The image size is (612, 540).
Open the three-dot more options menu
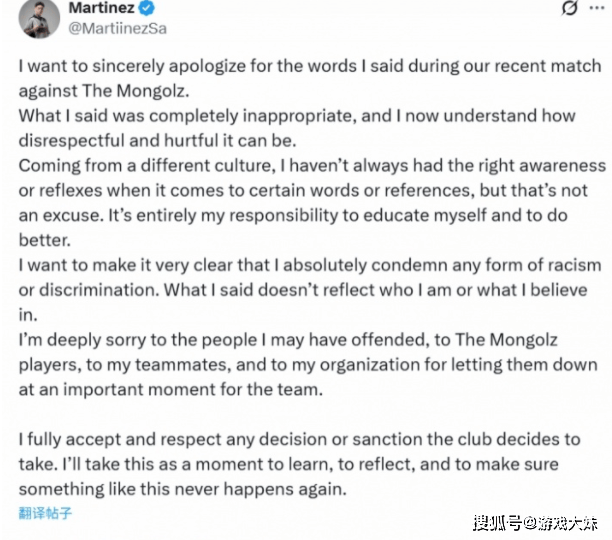point(599,10)
